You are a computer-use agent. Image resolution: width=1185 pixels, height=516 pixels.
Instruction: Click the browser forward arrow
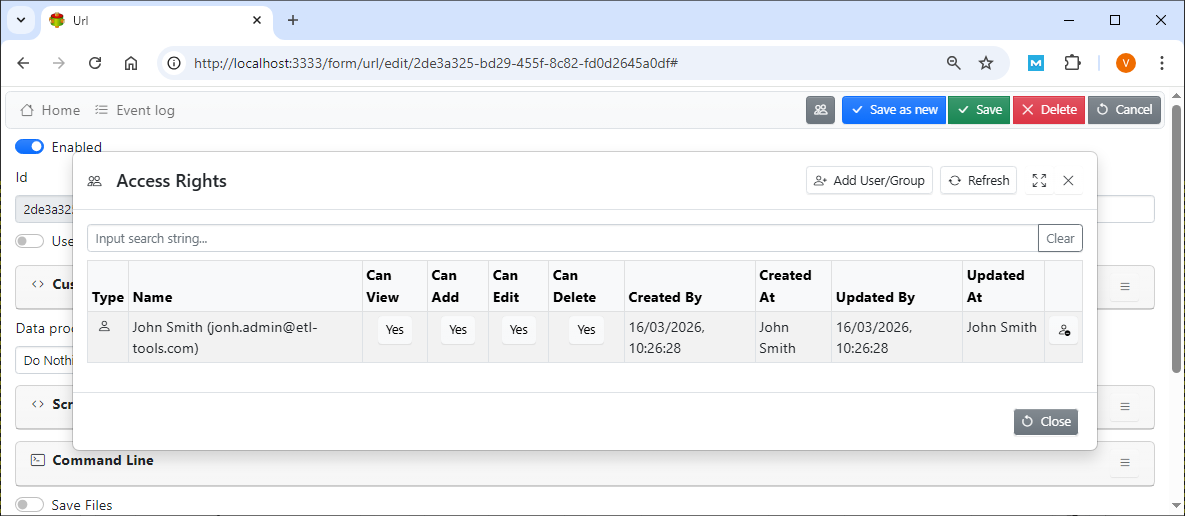coord(59,63)
